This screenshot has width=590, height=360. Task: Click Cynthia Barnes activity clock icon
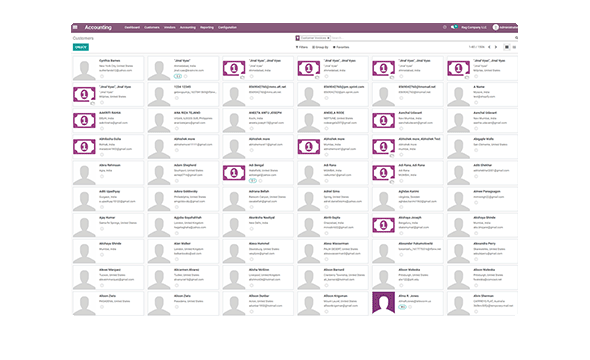point(102,76)
